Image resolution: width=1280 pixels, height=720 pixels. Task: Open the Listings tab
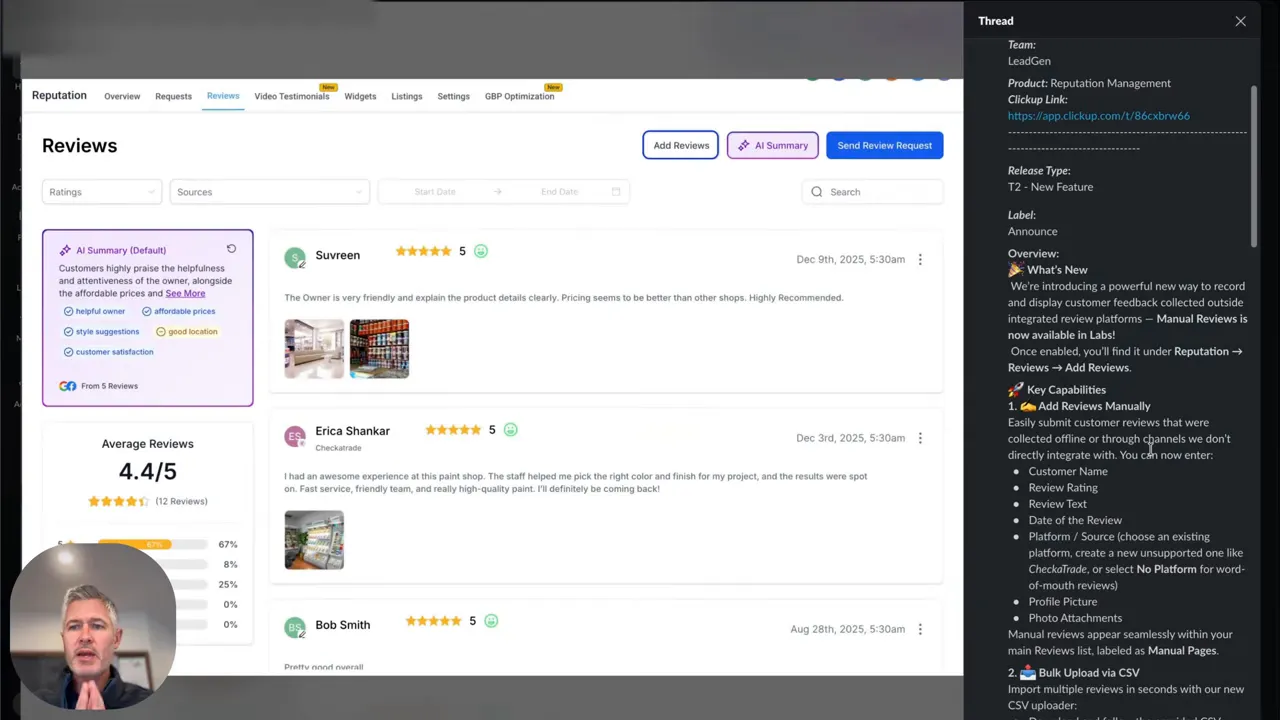tap(407, 97)
